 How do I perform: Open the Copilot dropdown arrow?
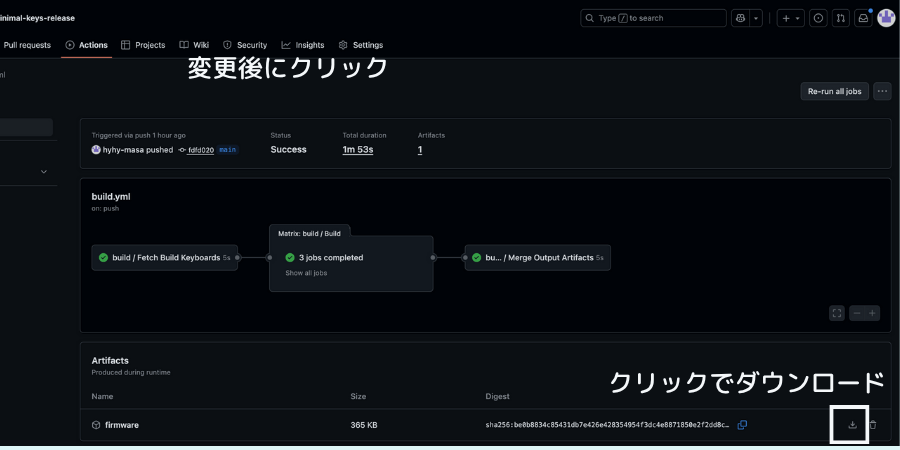pyautogui.click(x=756, y=18)
